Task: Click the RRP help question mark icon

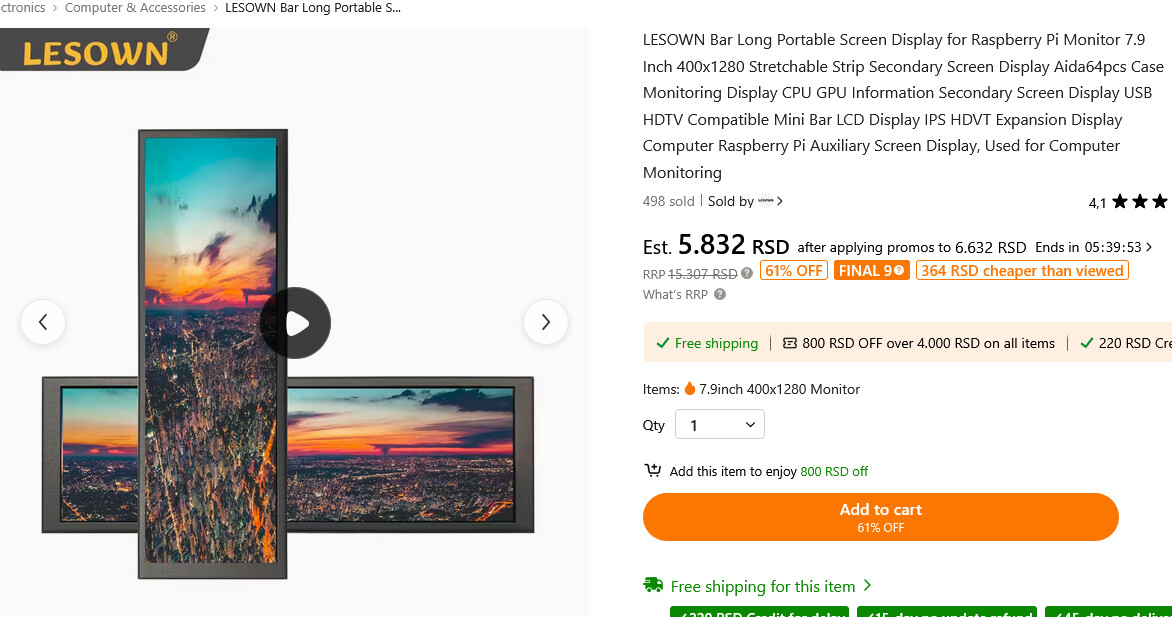Action: [747, 273]
